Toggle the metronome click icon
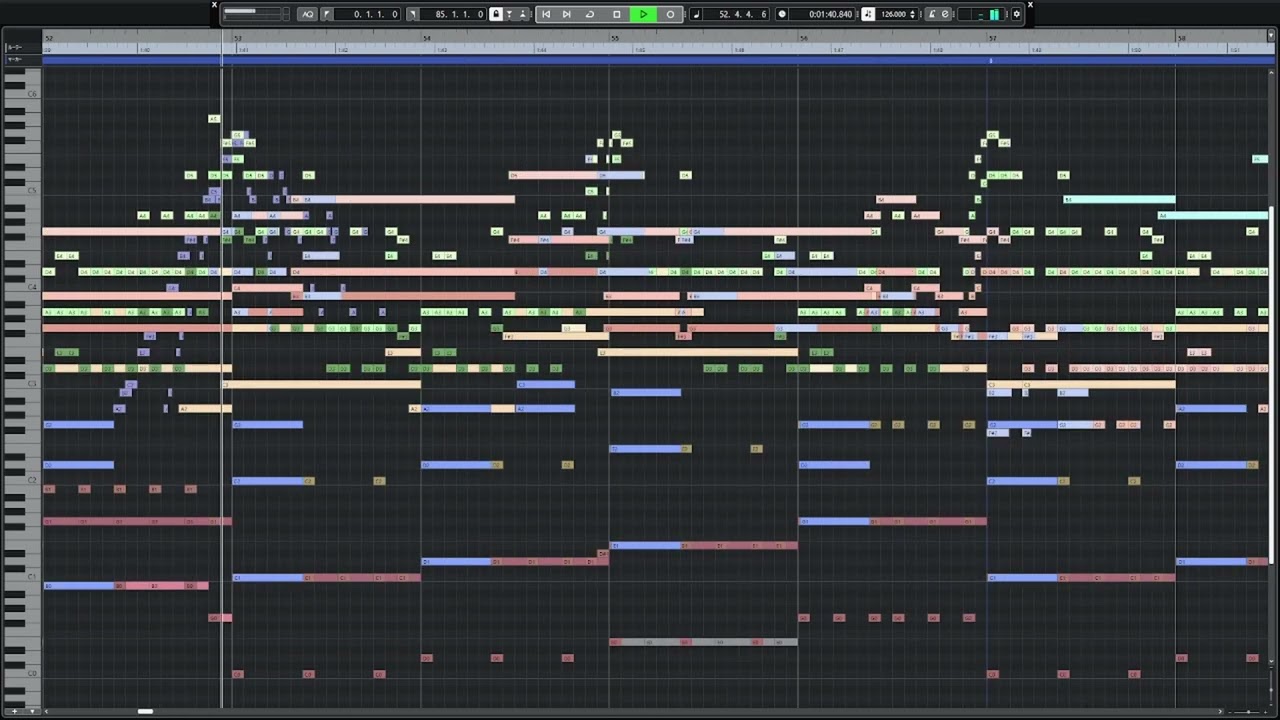Viewport: 1280px width, 720px height. tap(932, 14)
